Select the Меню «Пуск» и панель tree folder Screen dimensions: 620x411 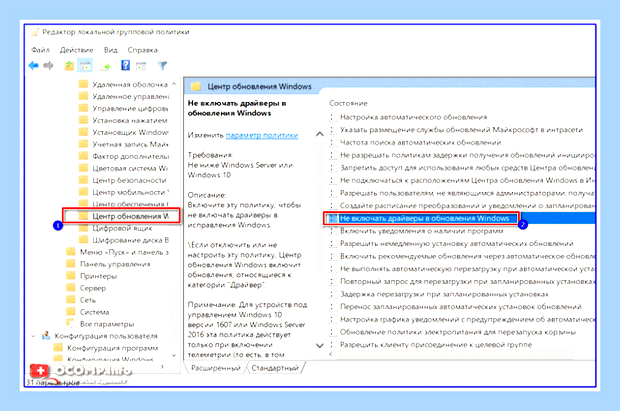pyautogui.click(x=124, y=252)
